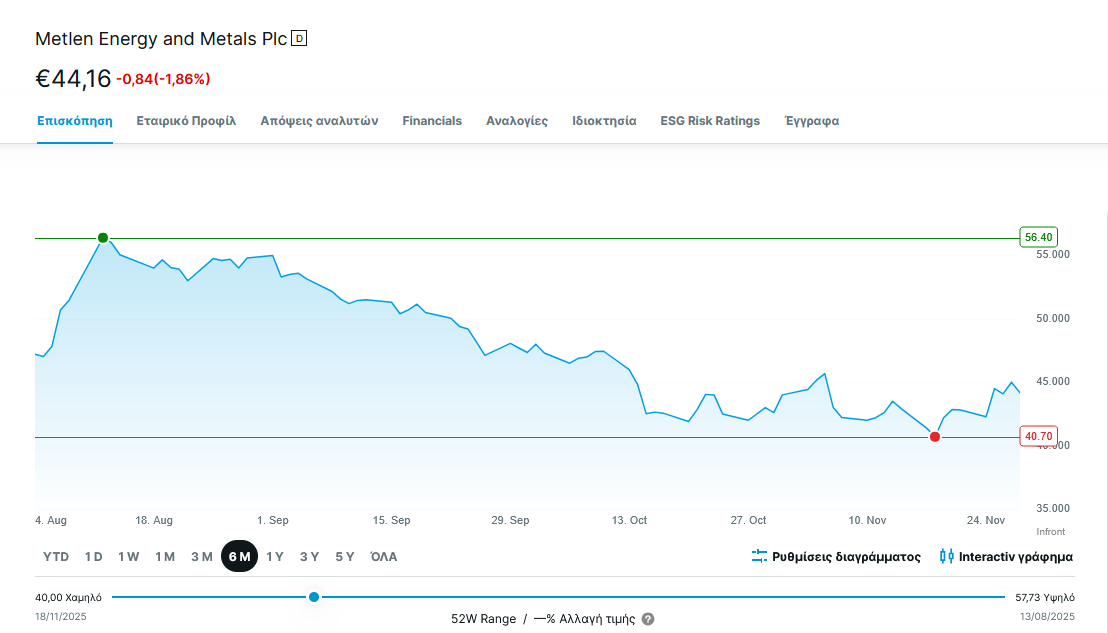
Task: Switch chart range to 1M
Action: (x=165, y=556)
